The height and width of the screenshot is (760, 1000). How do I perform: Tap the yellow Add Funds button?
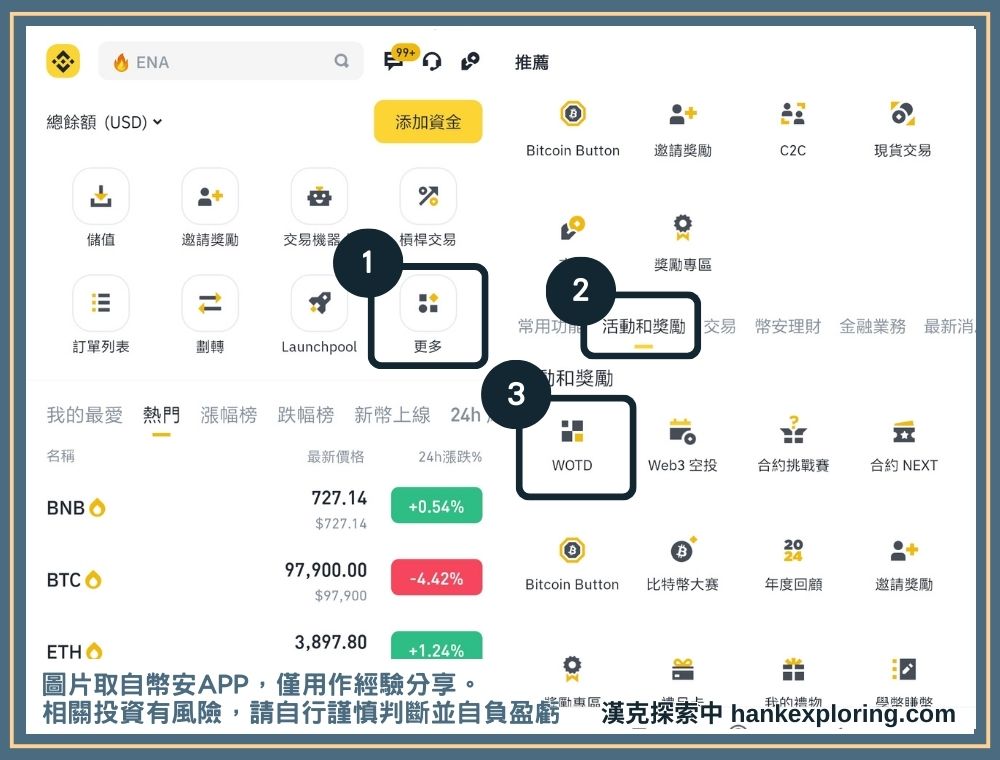tap(428, 121)
